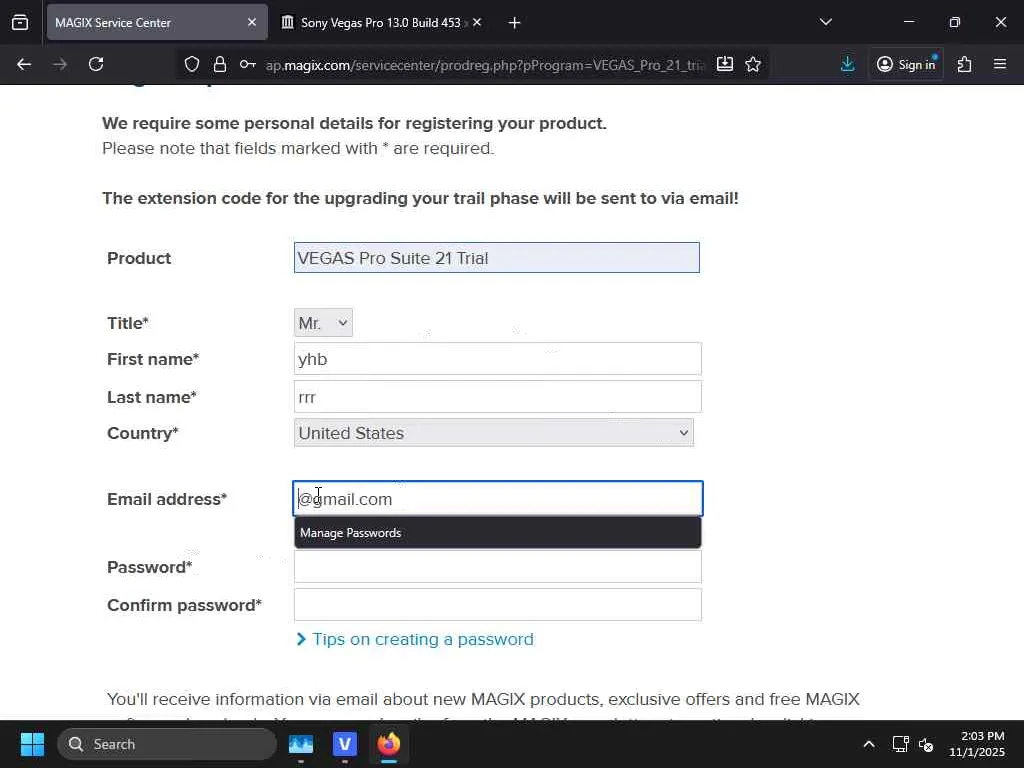Viewport: 1024px width, 768px height.
Task: Click the forward navigation arrow
Action: point(60,64)
